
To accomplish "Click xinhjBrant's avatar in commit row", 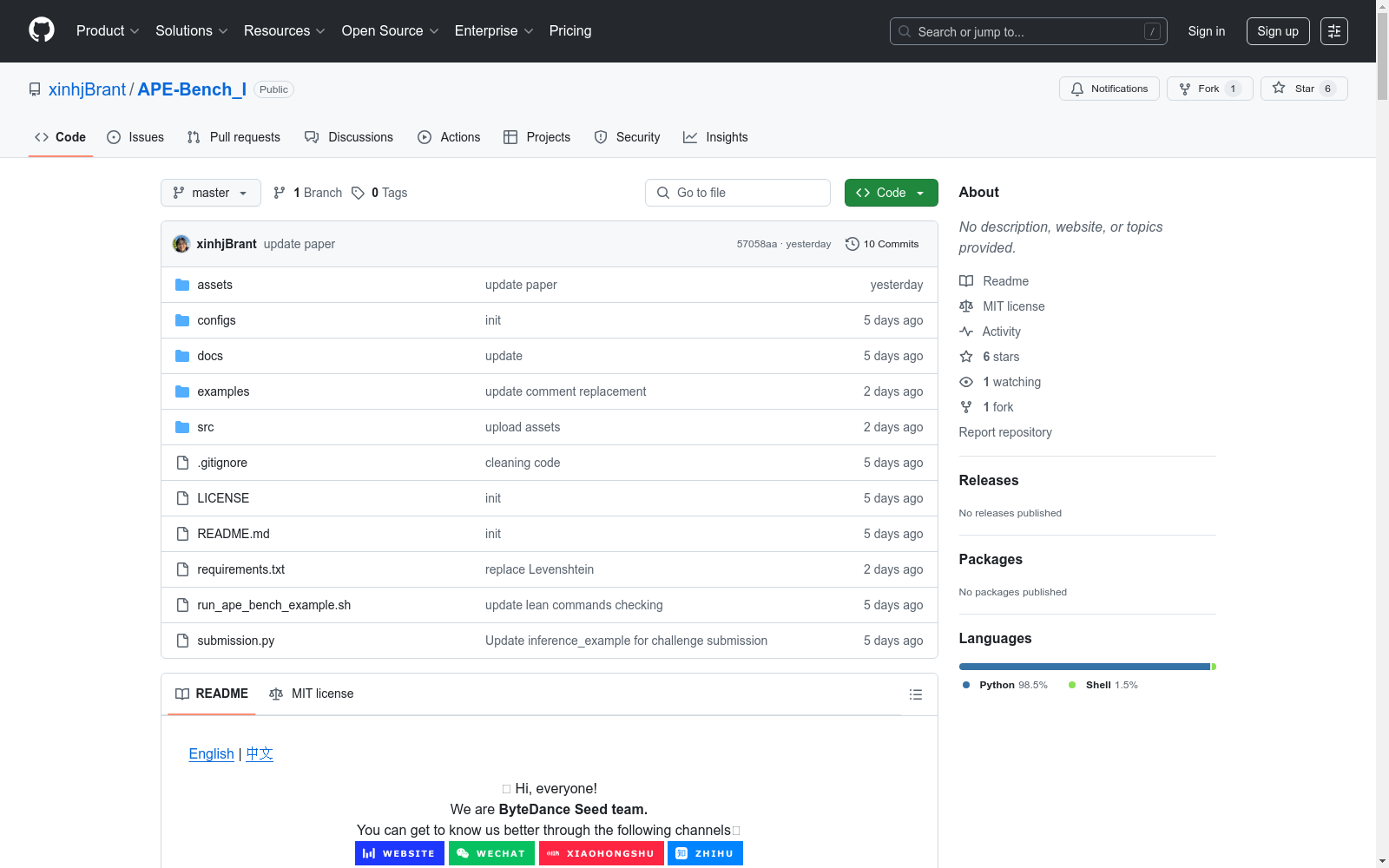I will tap(181, 244).
